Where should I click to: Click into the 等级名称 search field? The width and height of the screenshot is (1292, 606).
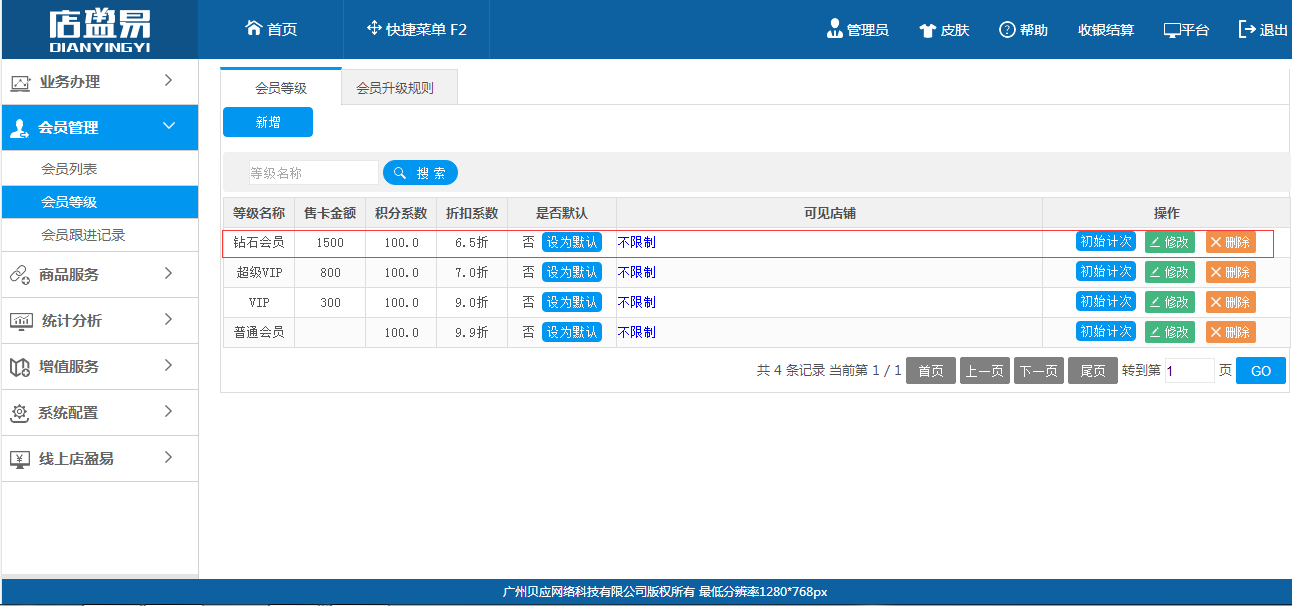tap(314, 173)
